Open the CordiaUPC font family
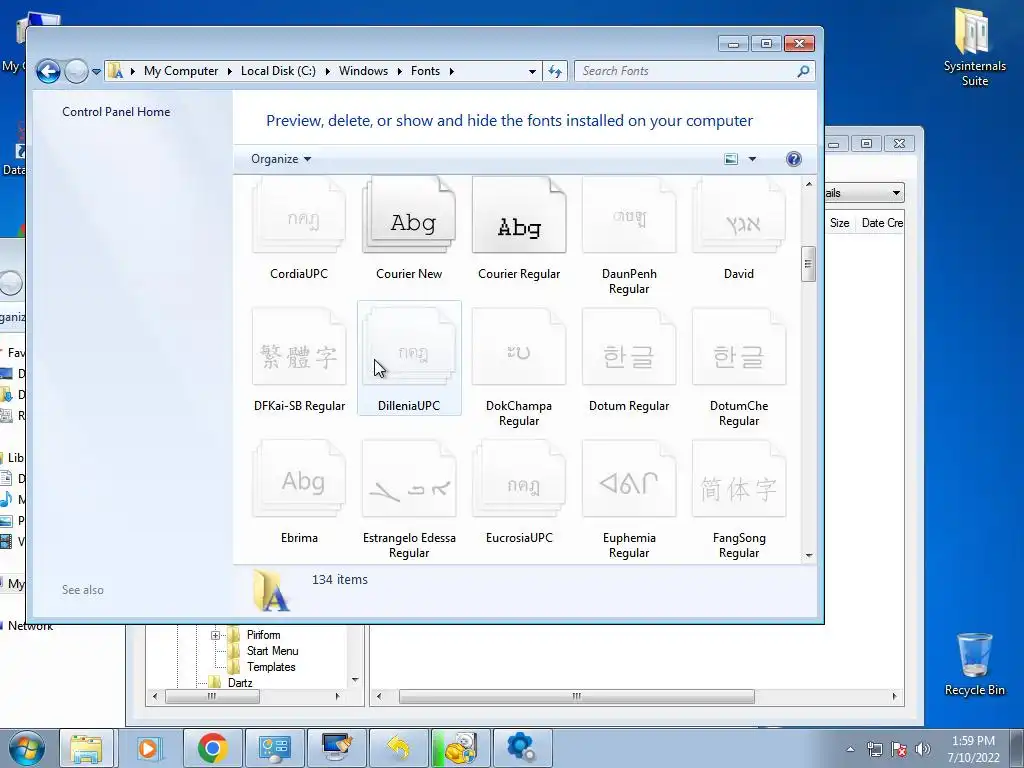The width and height of the screenshot is (1024, 768). point(299,229)
